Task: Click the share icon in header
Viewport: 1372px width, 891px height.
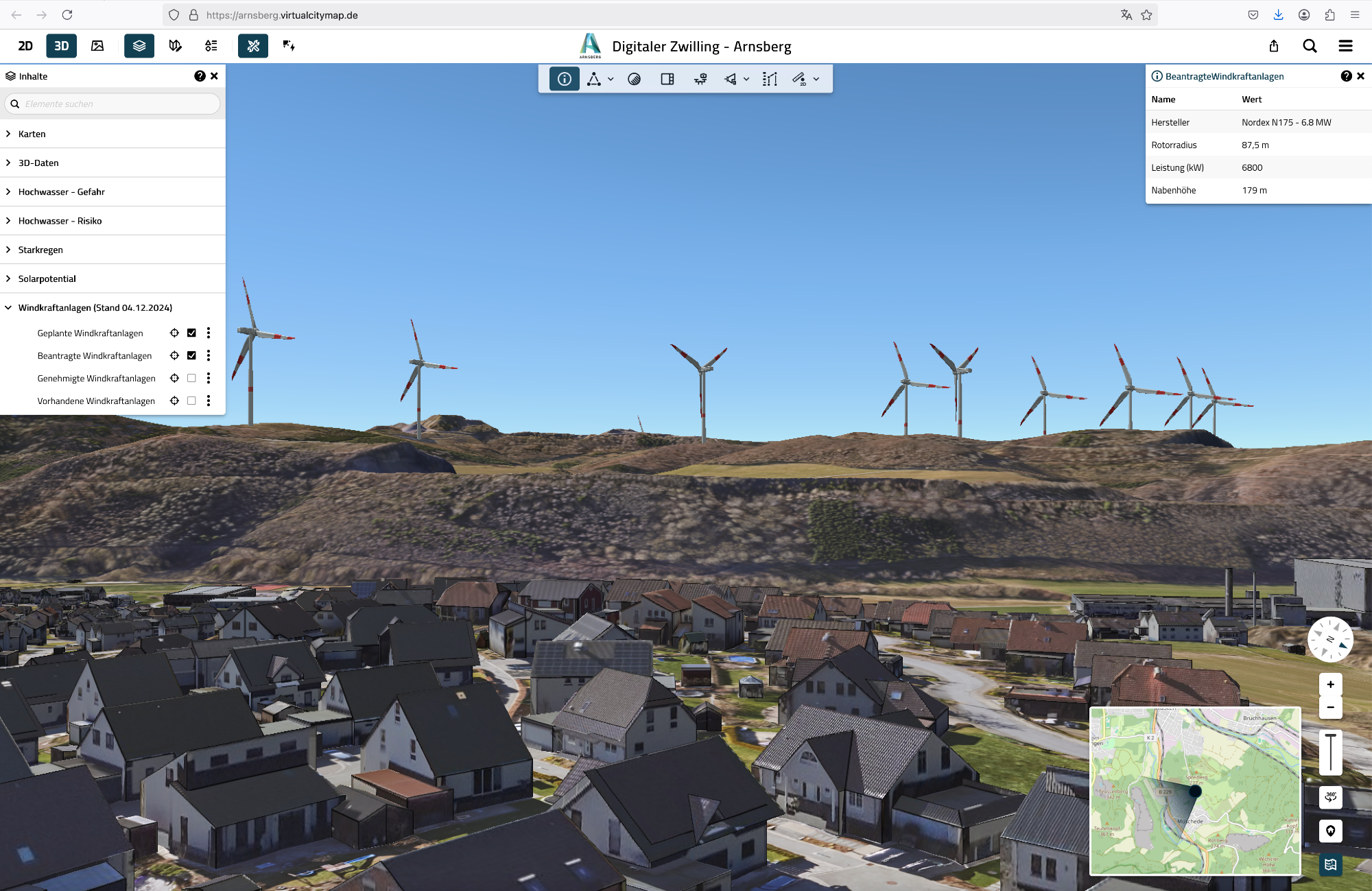Action: pos(1274,46)
